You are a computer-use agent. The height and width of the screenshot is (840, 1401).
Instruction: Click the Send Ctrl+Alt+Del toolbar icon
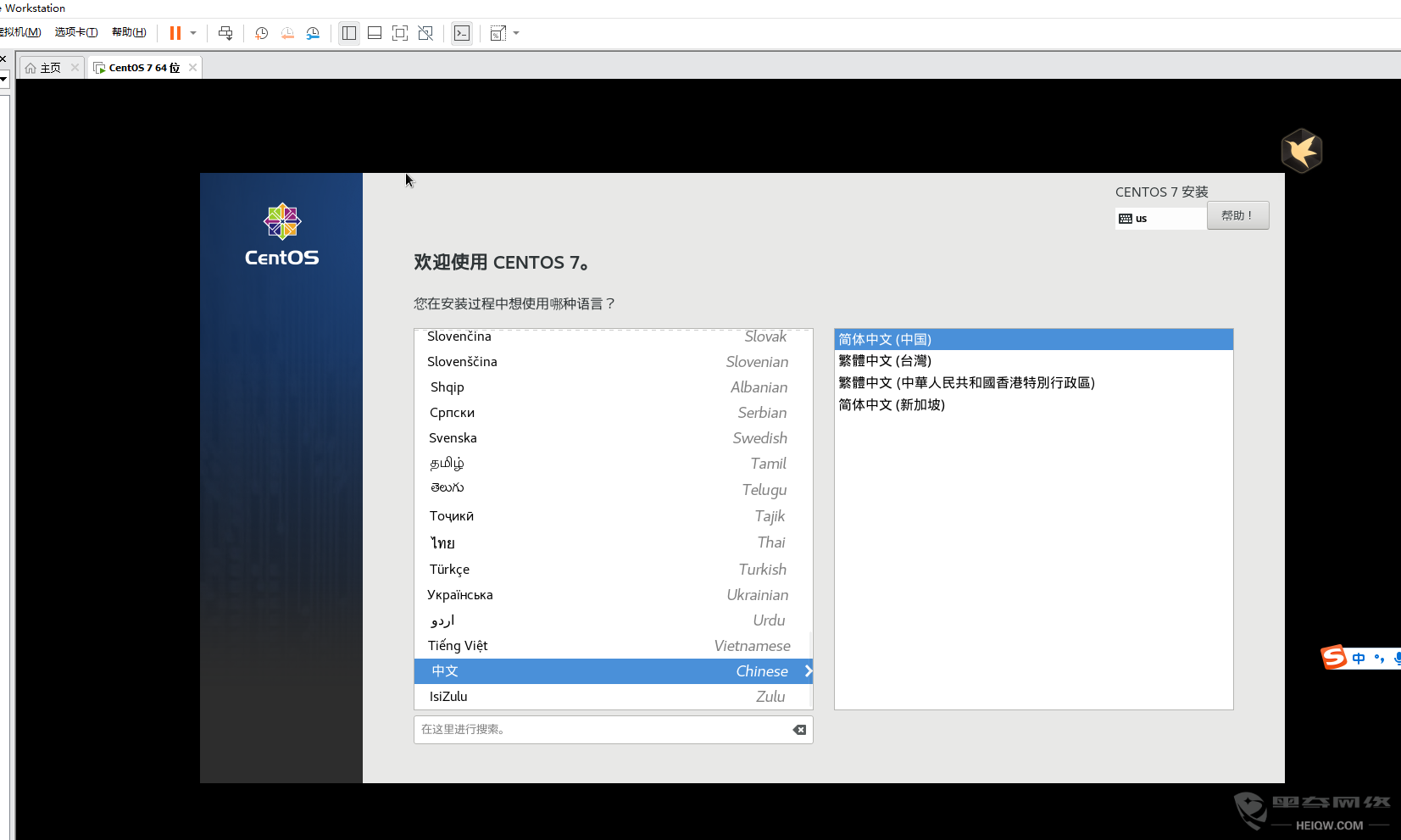point(225,33)
